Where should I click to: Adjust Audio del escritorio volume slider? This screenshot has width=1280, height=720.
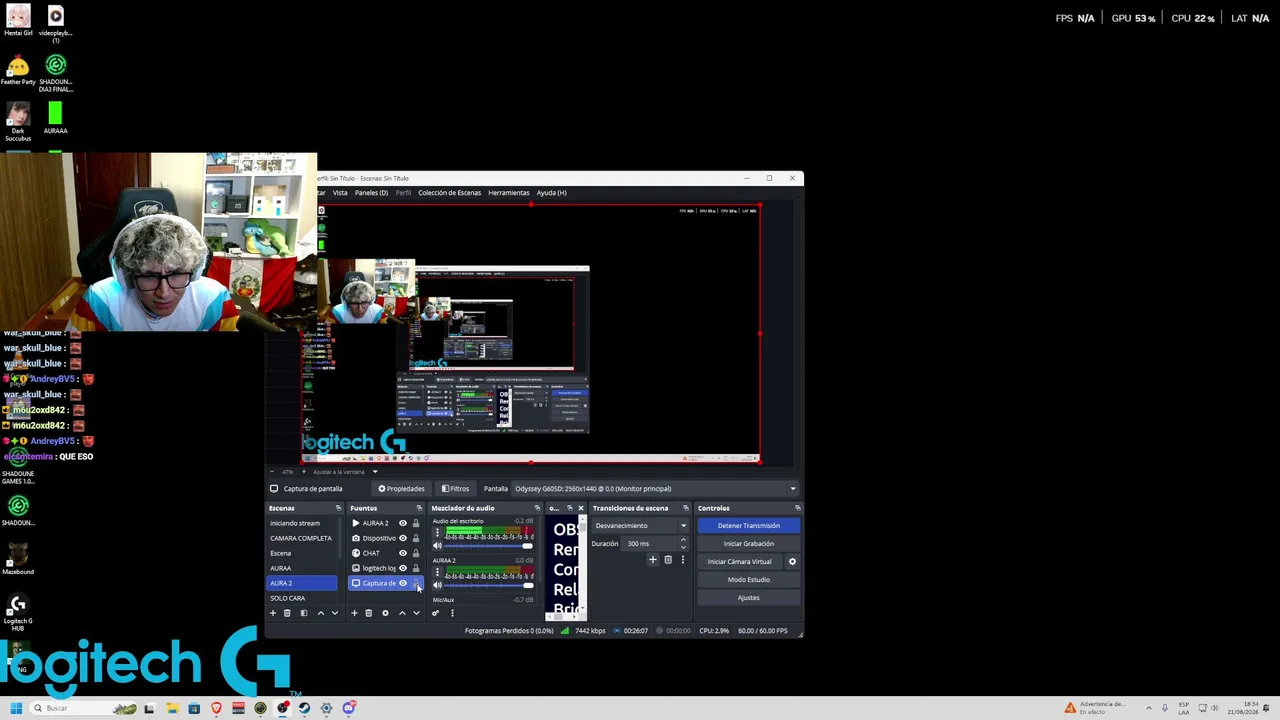(489, 547)
